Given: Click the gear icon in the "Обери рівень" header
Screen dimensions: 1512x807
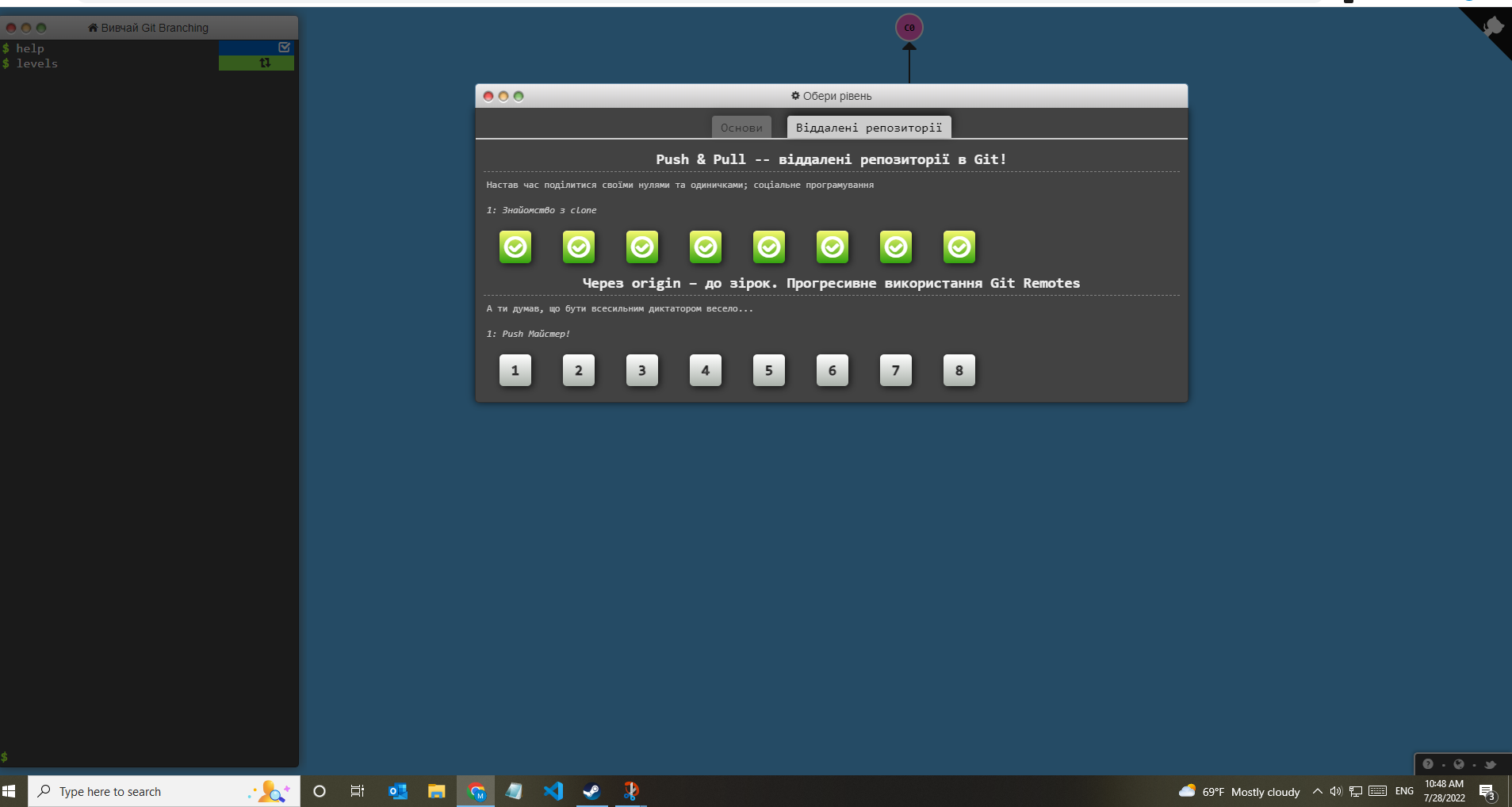Looking at the screenshot, I should point(795,95).
